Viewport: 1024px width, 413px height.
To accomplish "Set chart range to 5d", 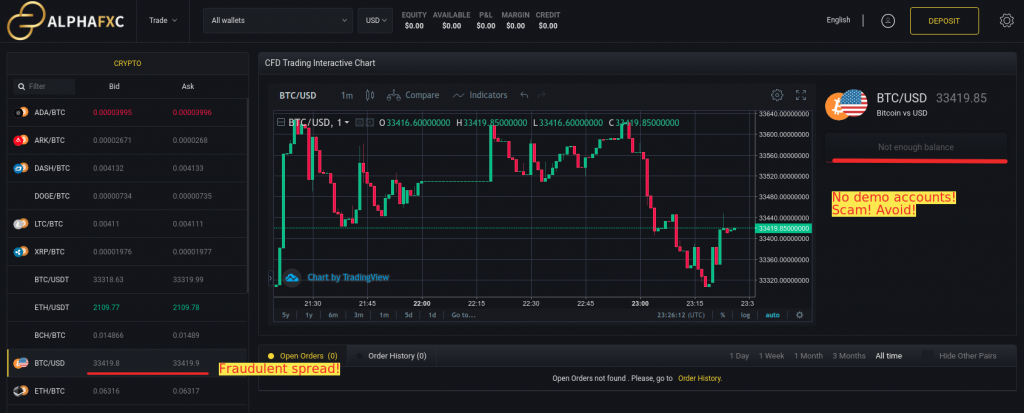I will click(408, 315).
